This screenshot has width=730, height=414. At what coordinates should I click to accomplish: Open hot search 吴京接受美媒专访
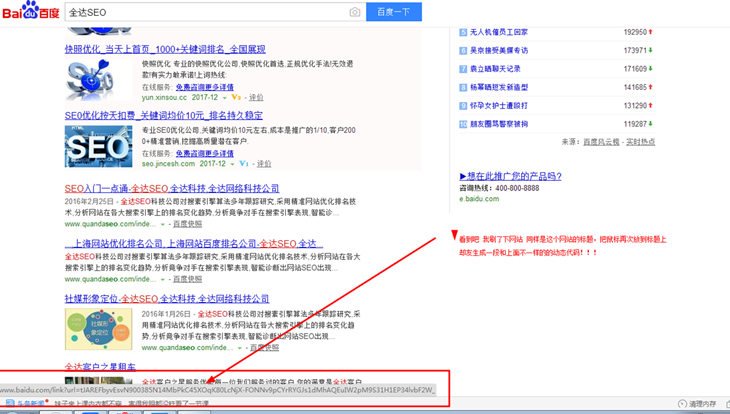point(499,50)
